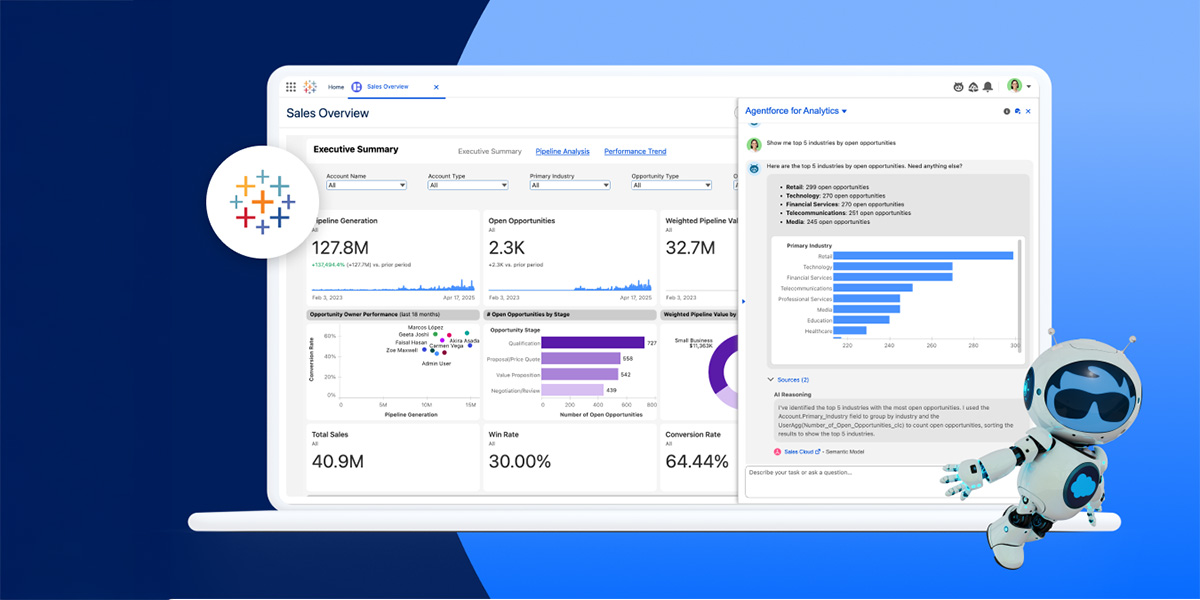This screenshot has height=600, width=1200.
Task: Select the Admin User scatter label
Action: (x=436, y=363)
